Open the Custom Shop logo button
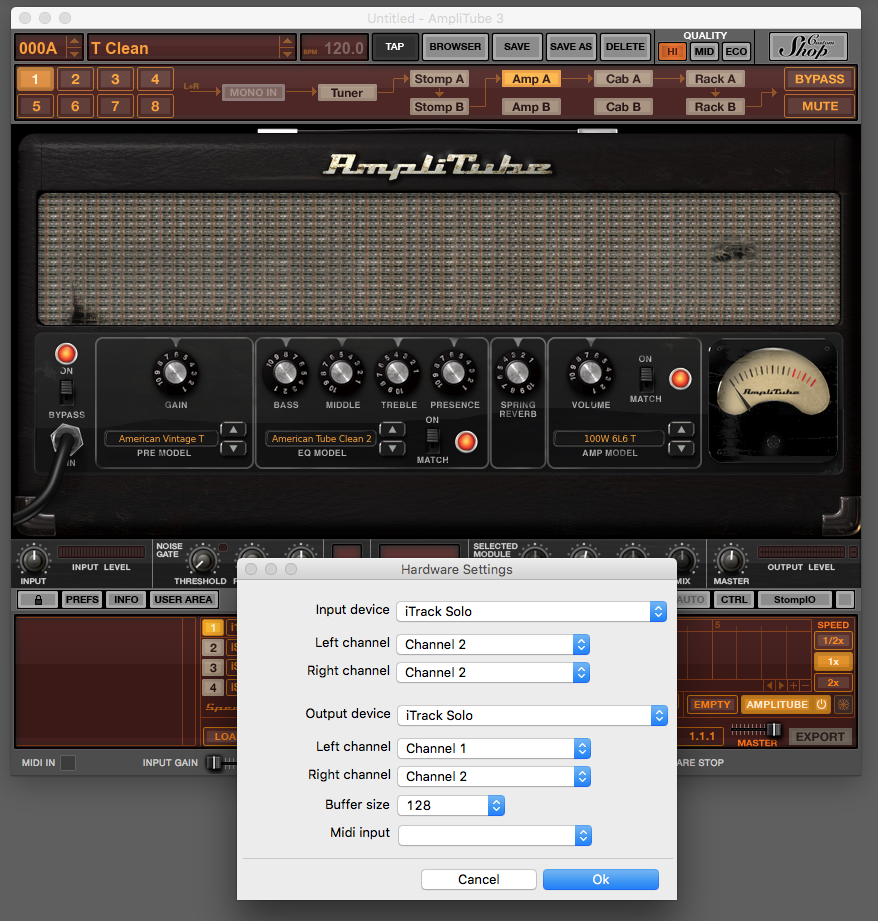878x921 pixels. coord(808,47)
